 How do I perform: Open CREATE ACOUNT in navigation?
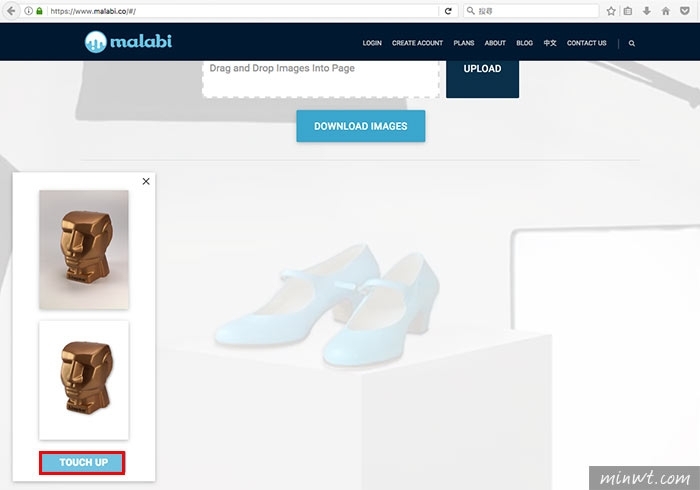417,43
